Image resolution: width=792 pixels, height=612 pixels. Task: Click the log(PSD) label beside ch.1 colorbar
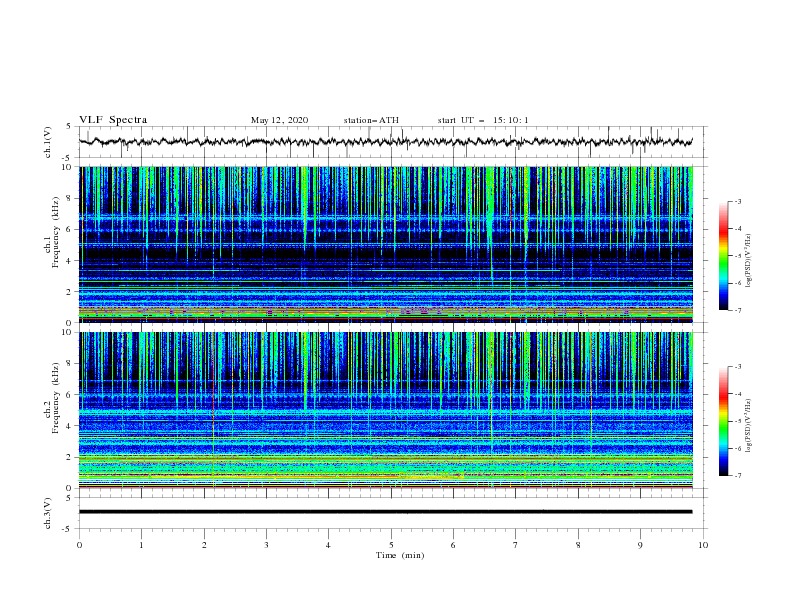pyautogui.click(x=748, y=261)
